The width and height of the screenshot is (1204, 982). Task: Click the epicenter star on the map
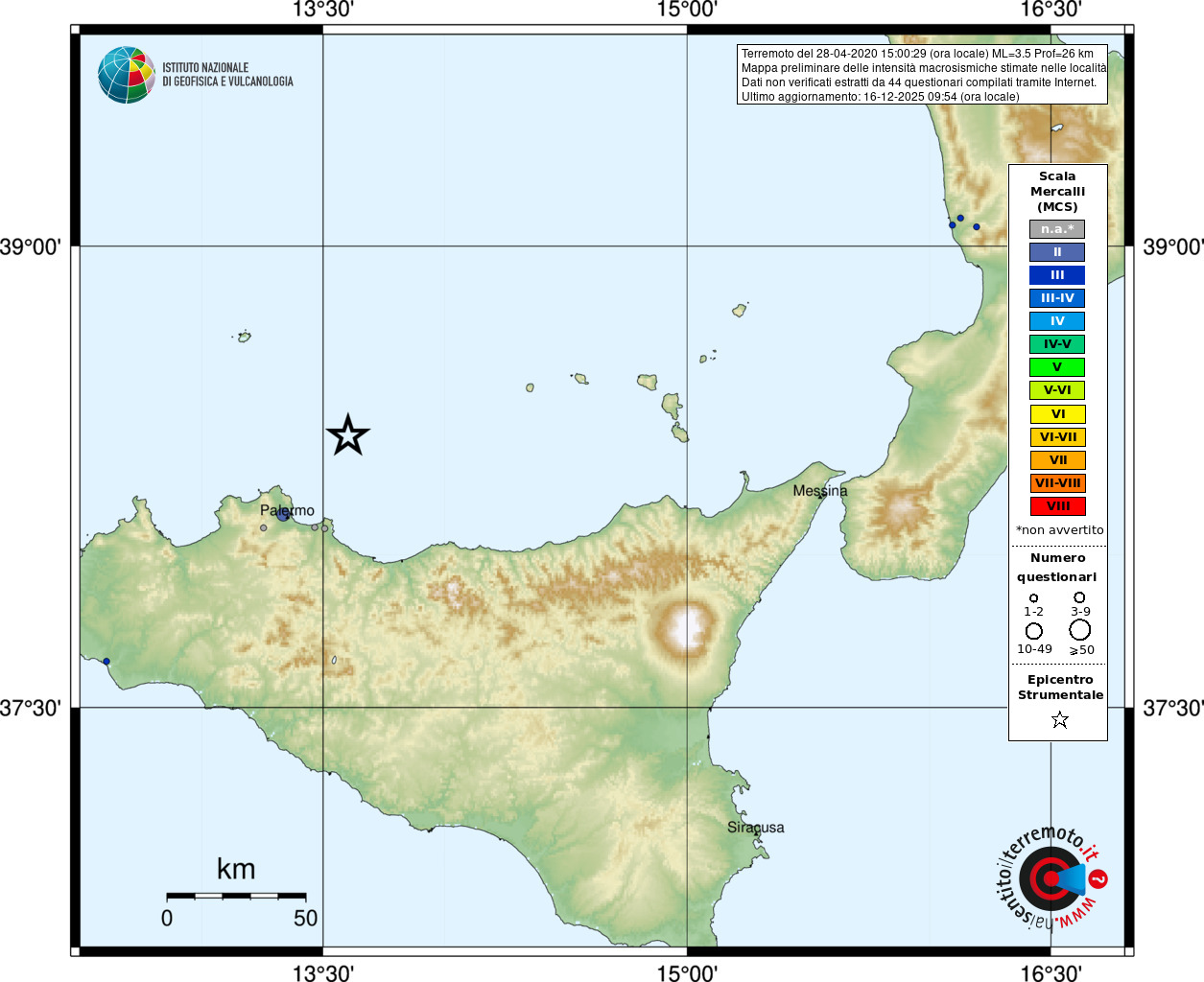[348, 435]
